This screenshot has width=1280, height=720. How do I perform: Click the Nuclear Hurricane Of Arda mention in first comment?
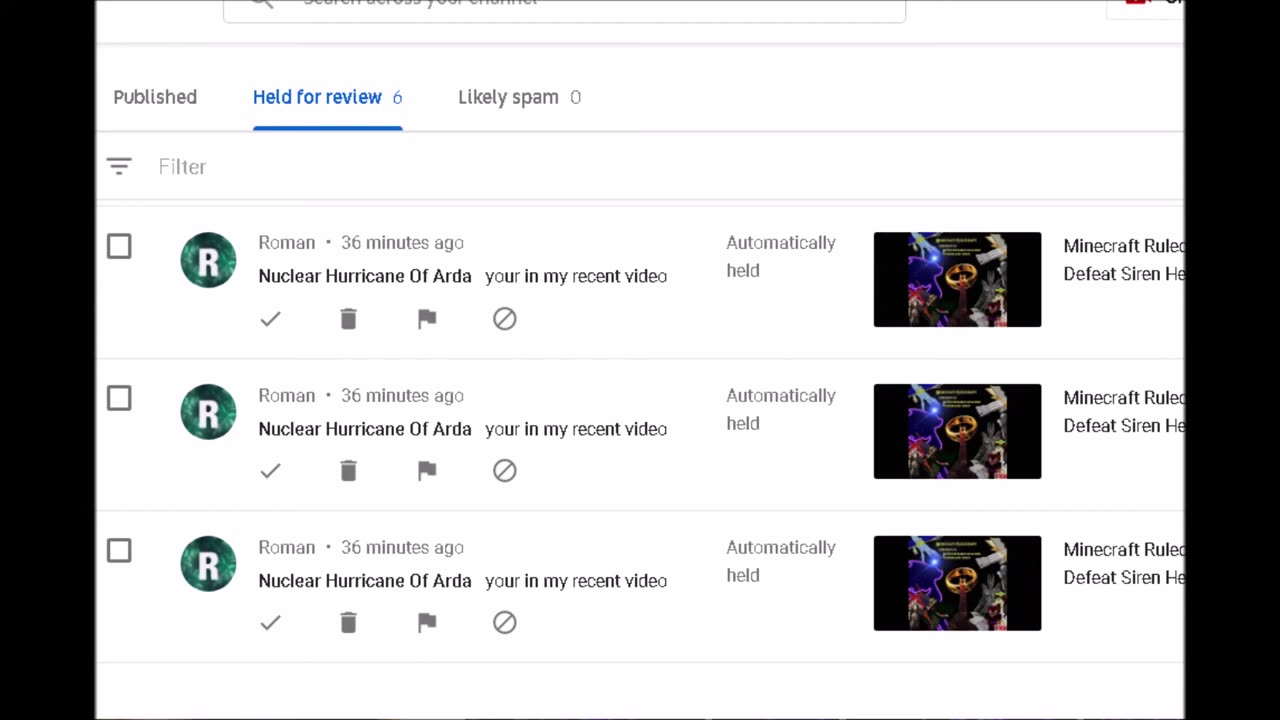tap(365, 276)
